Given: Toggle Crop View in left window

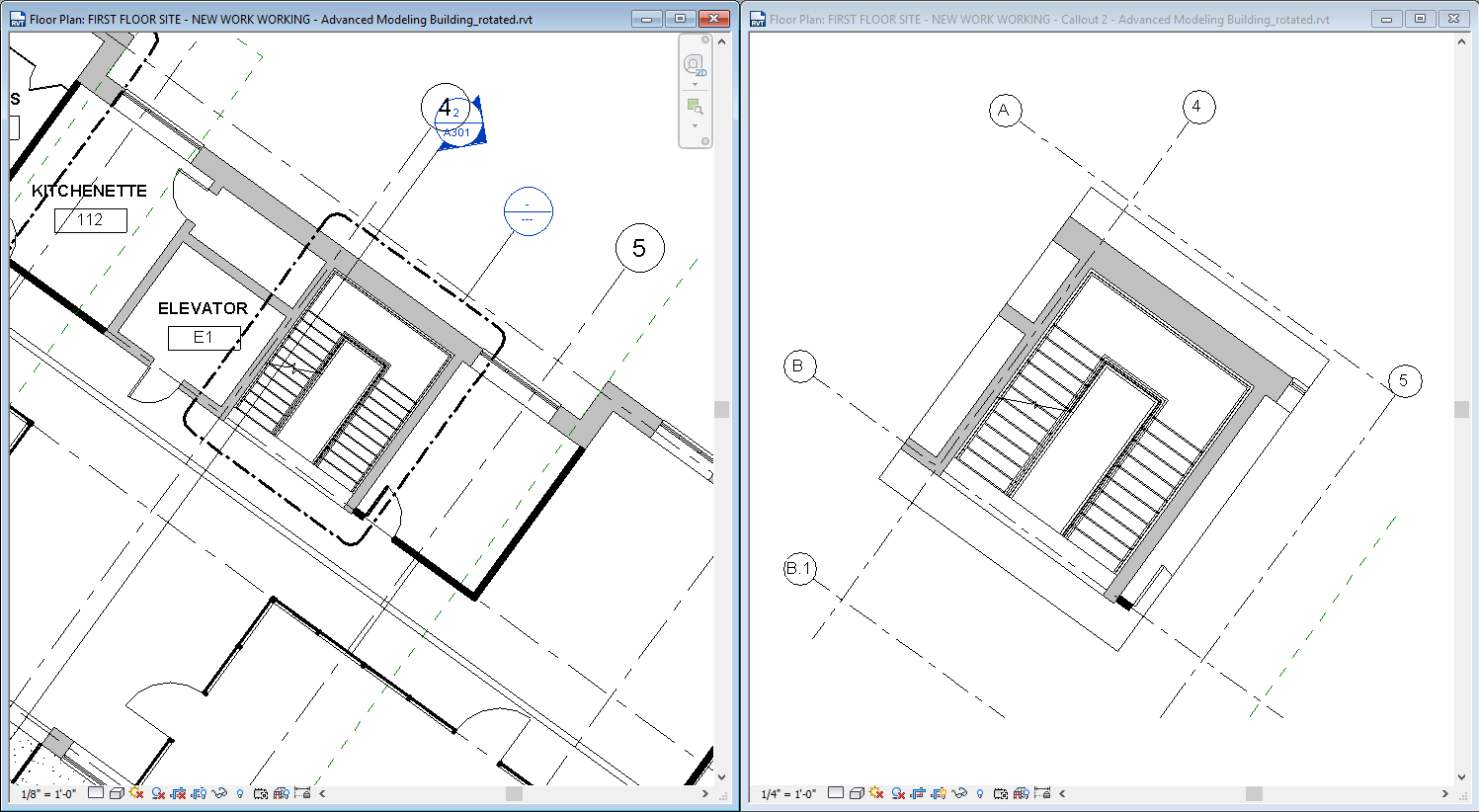Looking at the screenshot, I should (179, 793).
